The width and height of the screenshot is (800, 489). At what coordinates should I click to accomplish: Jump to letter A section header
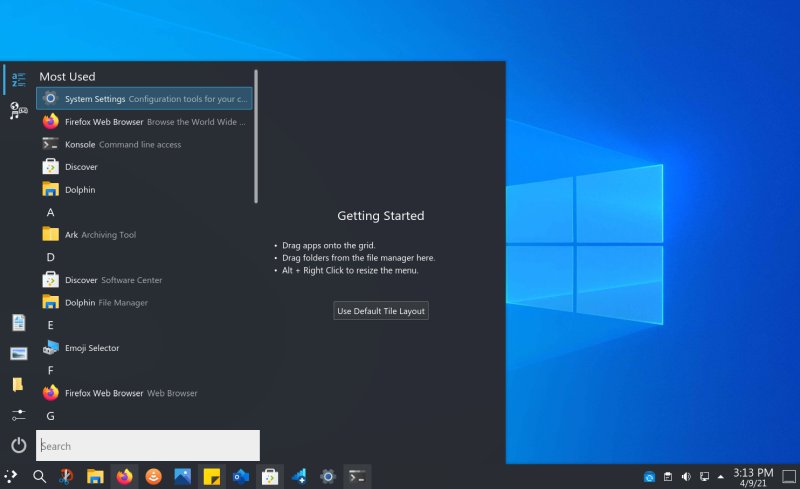point(50,213)
